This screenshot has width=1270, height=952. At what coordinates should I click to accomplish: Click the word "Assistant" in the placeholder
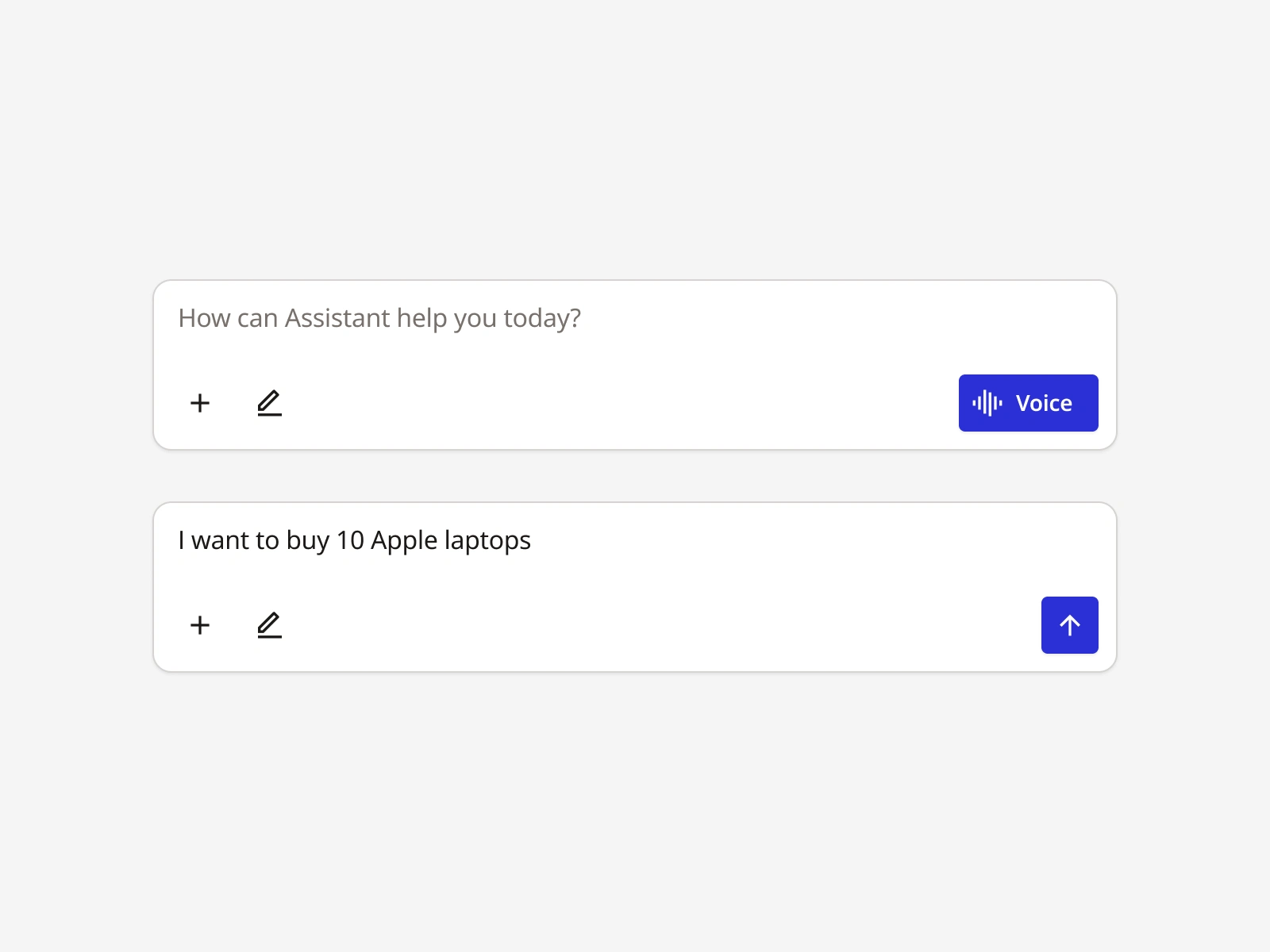coord(337,318)
